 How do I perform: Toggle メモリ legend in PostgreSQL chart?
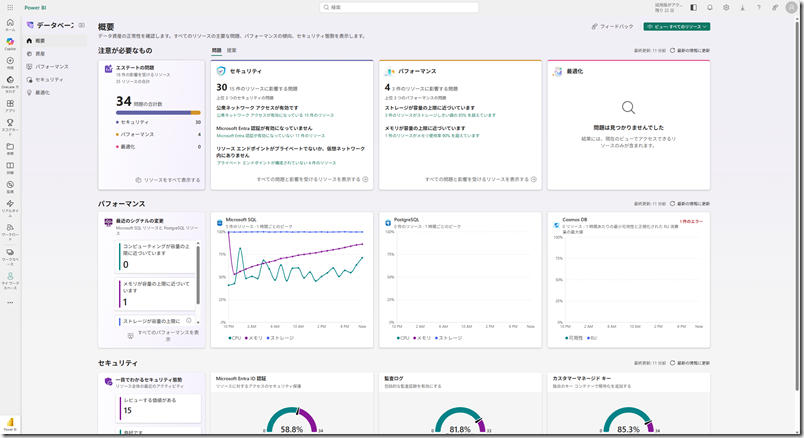[x=421, y=338]
